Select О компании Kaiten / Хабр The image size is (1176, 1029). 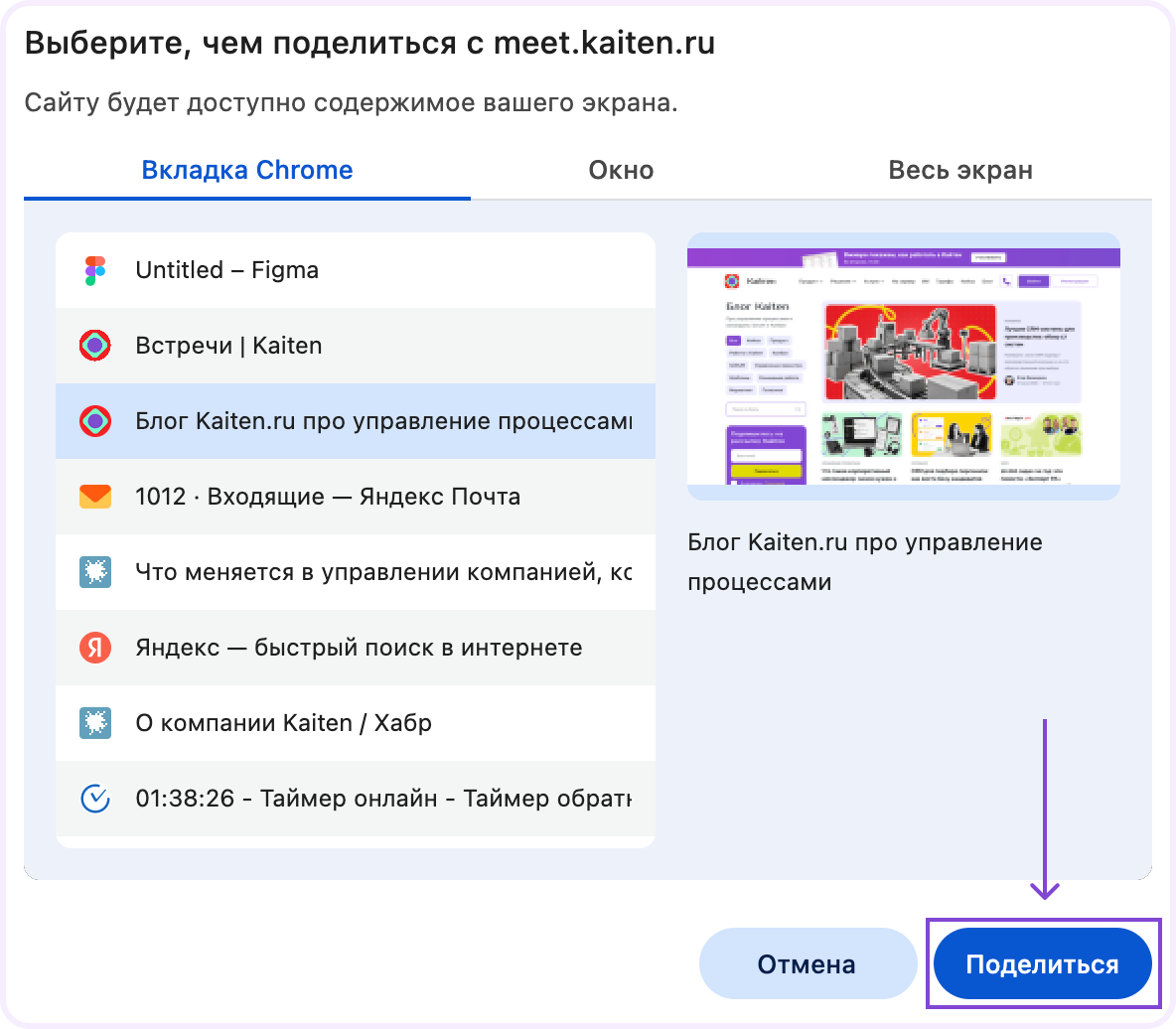tap(356, 723)
